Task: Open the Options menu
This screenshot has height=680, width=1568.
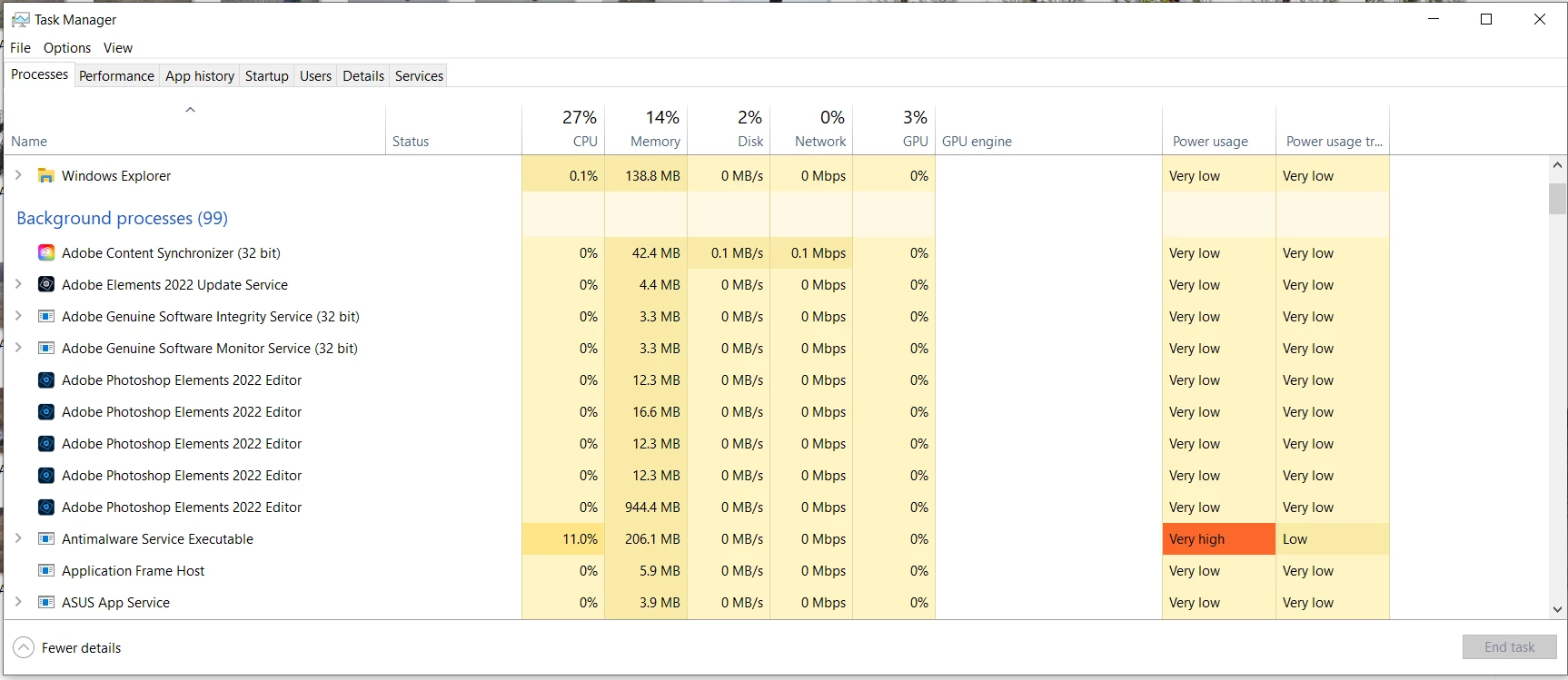Action: pyautogui.click(x=67, y=48)
